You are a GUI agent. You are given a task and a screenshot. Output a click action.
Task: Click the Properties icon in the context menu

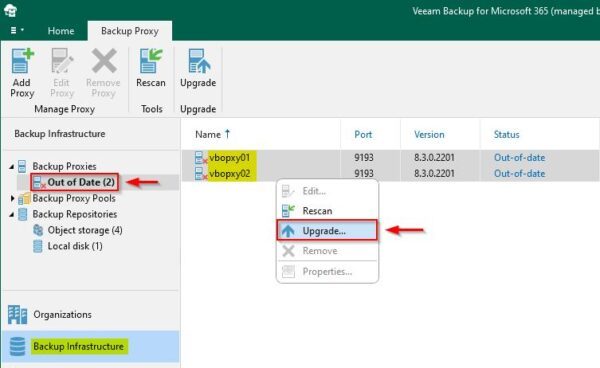point(288,272)
